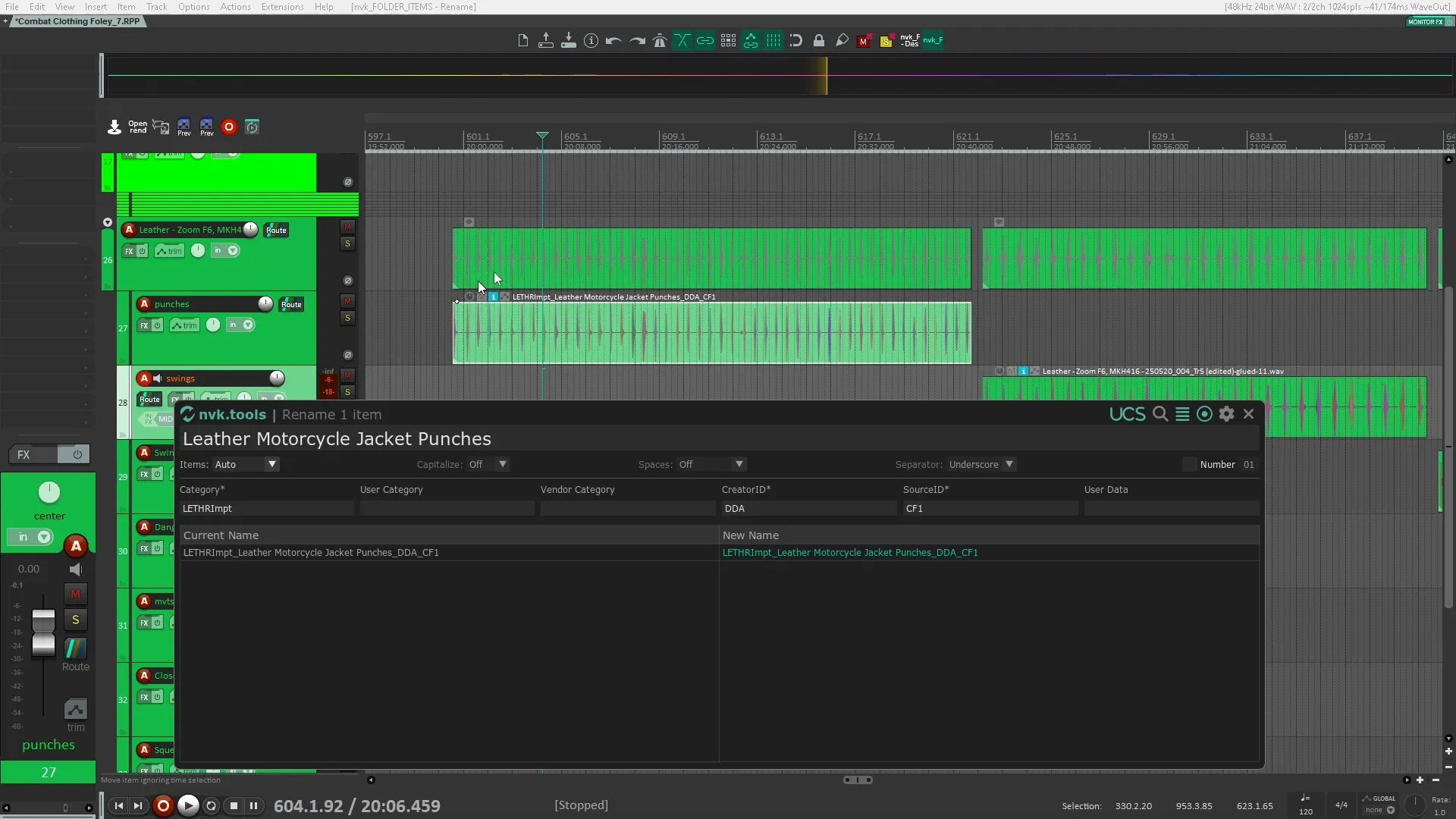Screen dimensions: 1456x819
Task: Toggle the lock icon in toolbar
Action: click(819, 41)
